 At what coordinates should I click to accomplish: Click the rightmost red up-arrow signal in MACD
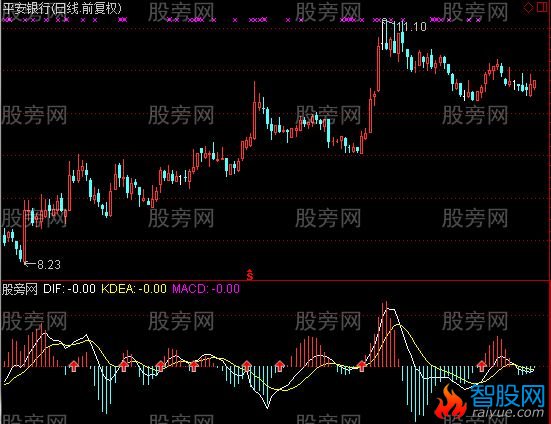pos(481,366)
